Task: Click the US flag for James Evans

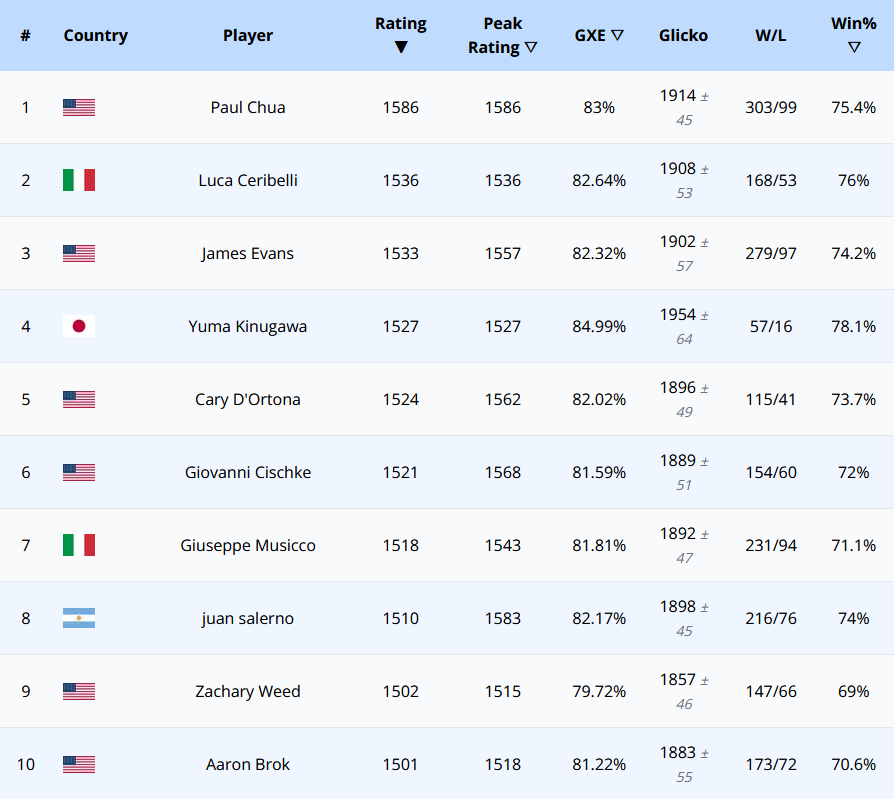Action: pos(79,253)
